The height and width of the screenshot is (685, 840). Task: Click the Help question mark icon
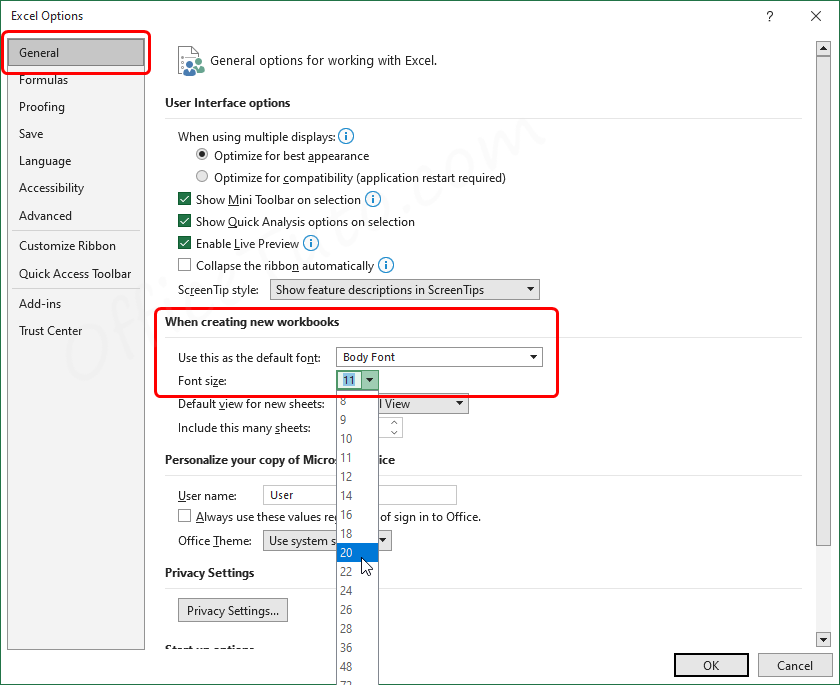point(770,16)
